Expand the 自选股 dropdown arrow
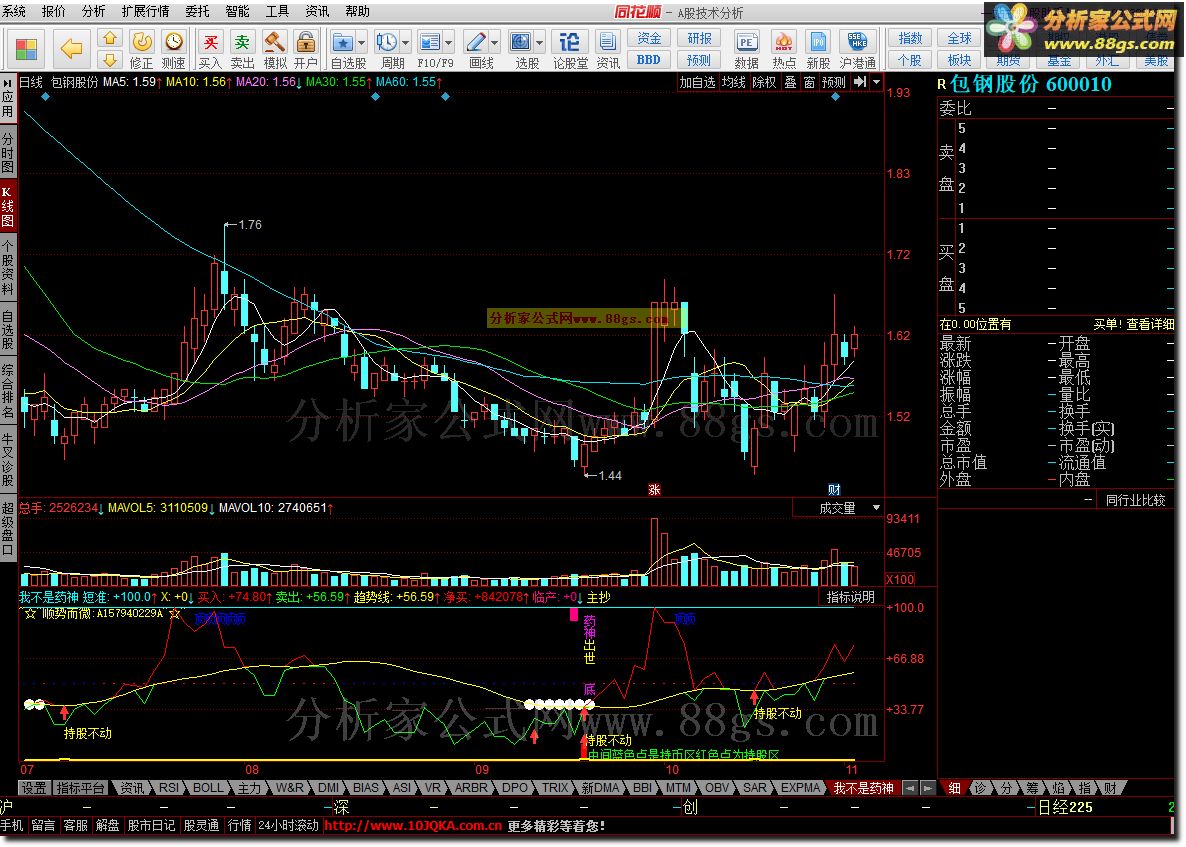 (362, 42)
